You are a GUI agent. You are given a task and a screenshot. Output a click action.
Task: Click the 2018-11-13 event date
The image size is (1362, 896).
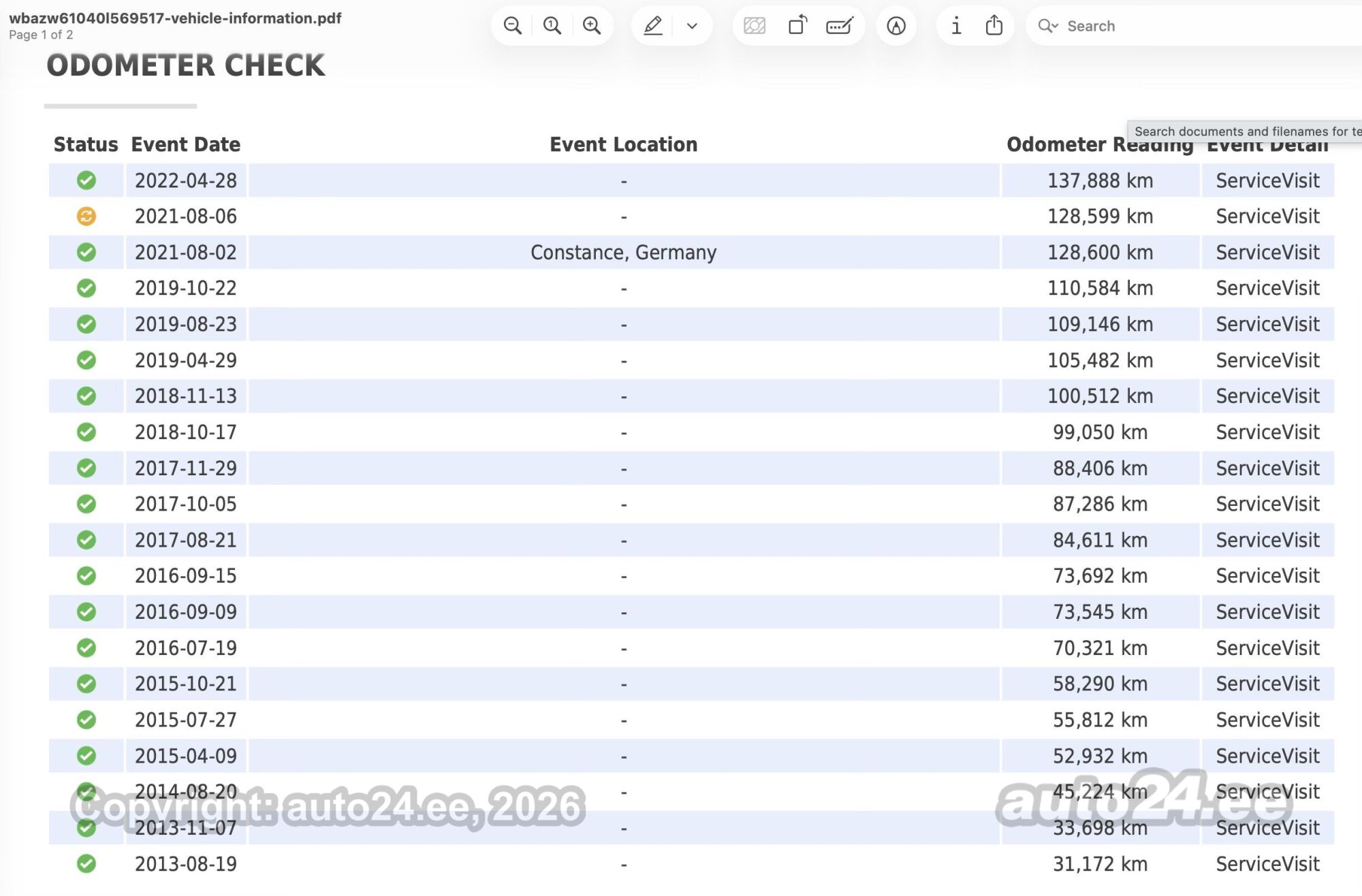click(186, 396)
